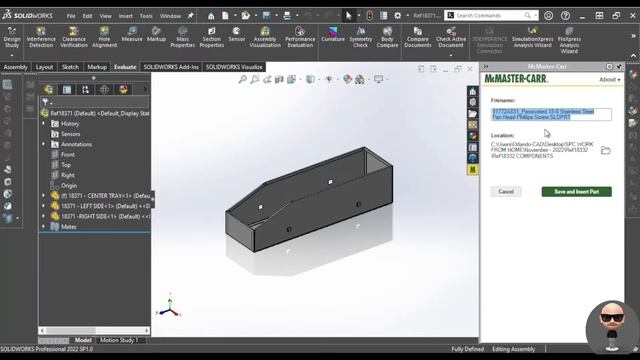
Task: Run Performance Evaluation
Action: 300,38
